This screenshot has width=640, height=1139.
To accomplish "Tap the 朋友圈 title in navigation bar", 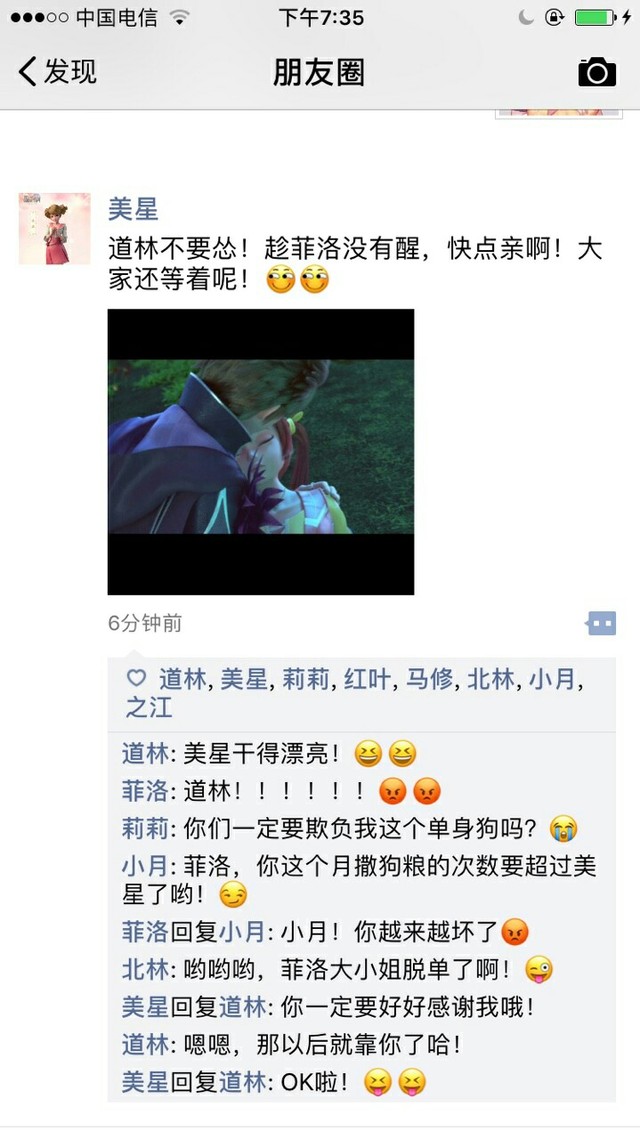I will (x=319, y=73).
